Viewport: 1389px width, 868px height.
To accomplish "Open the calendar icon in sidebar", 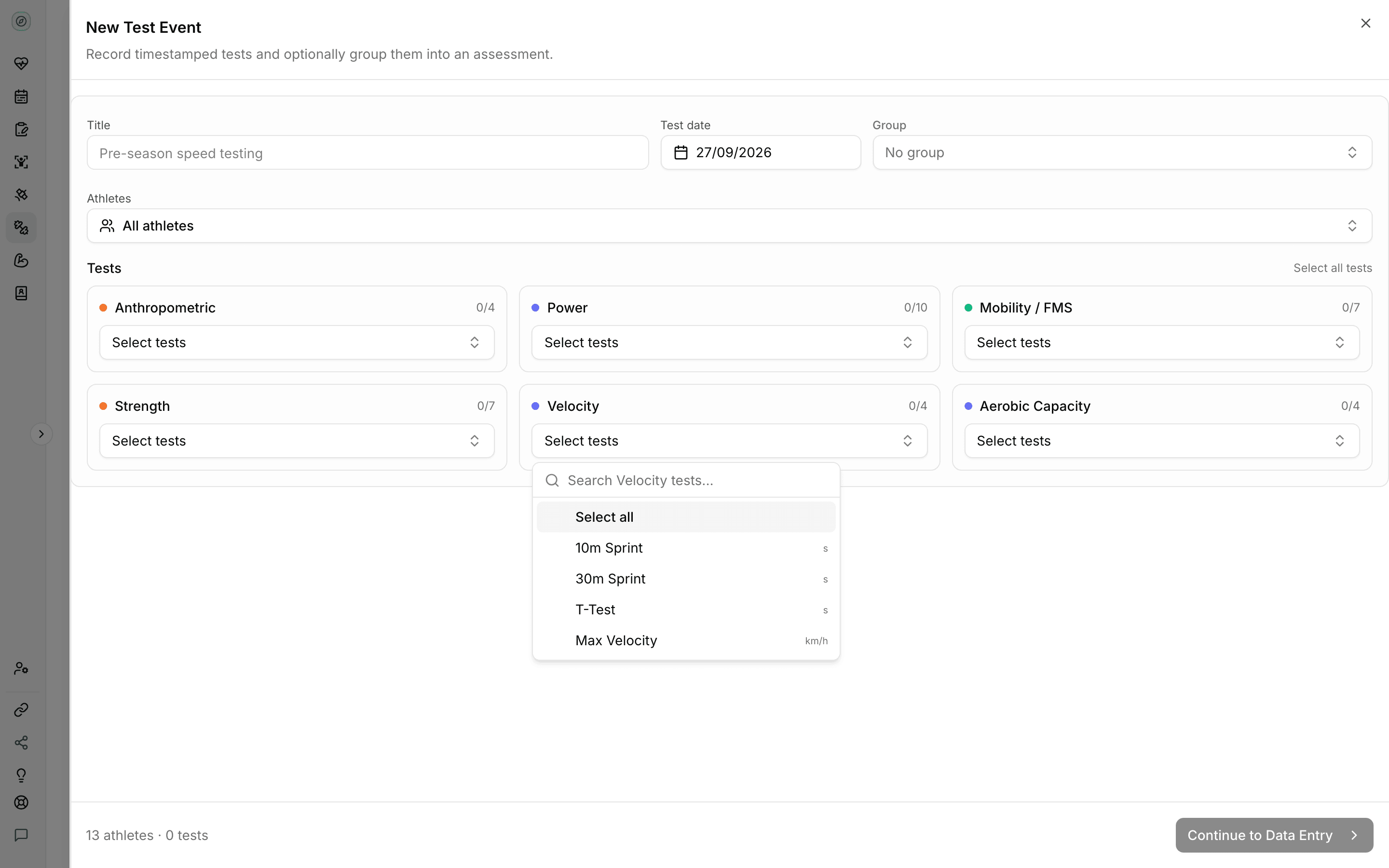I will coord(21,96).
